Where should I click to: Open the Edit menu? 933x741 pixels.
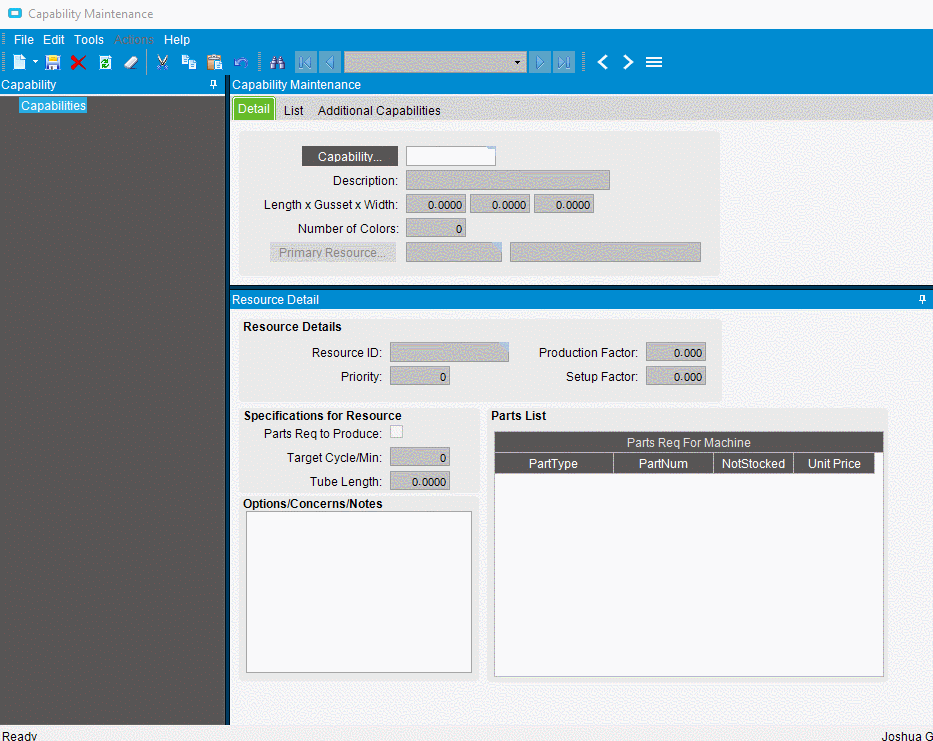point(54,40)
